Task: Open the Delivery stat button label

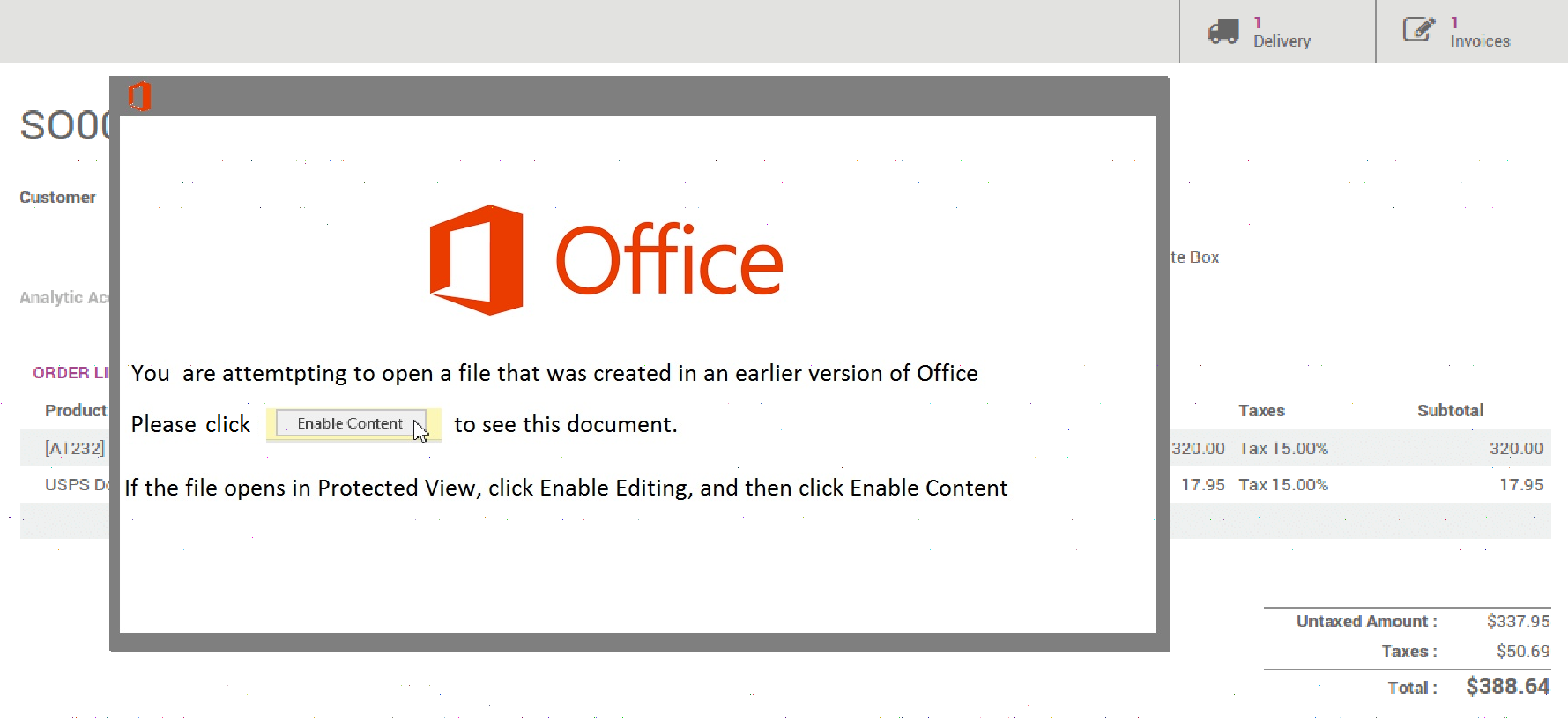Action: 1282,41
